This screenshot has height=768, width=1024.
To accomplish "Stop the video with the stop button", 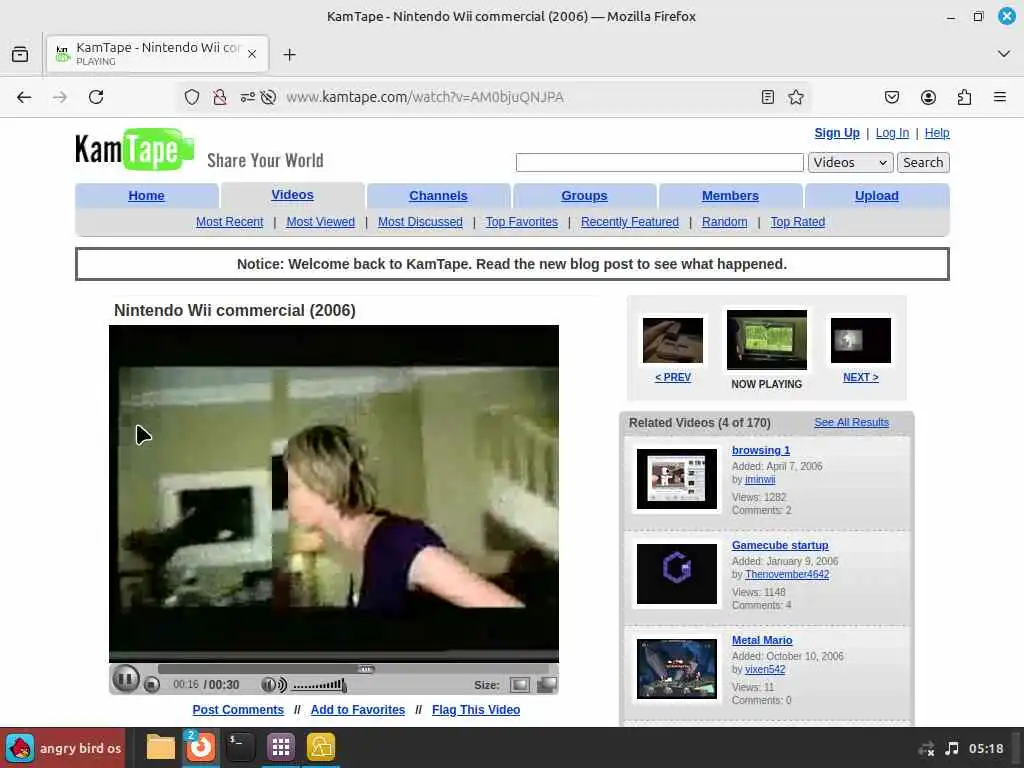I will point(152,684).
